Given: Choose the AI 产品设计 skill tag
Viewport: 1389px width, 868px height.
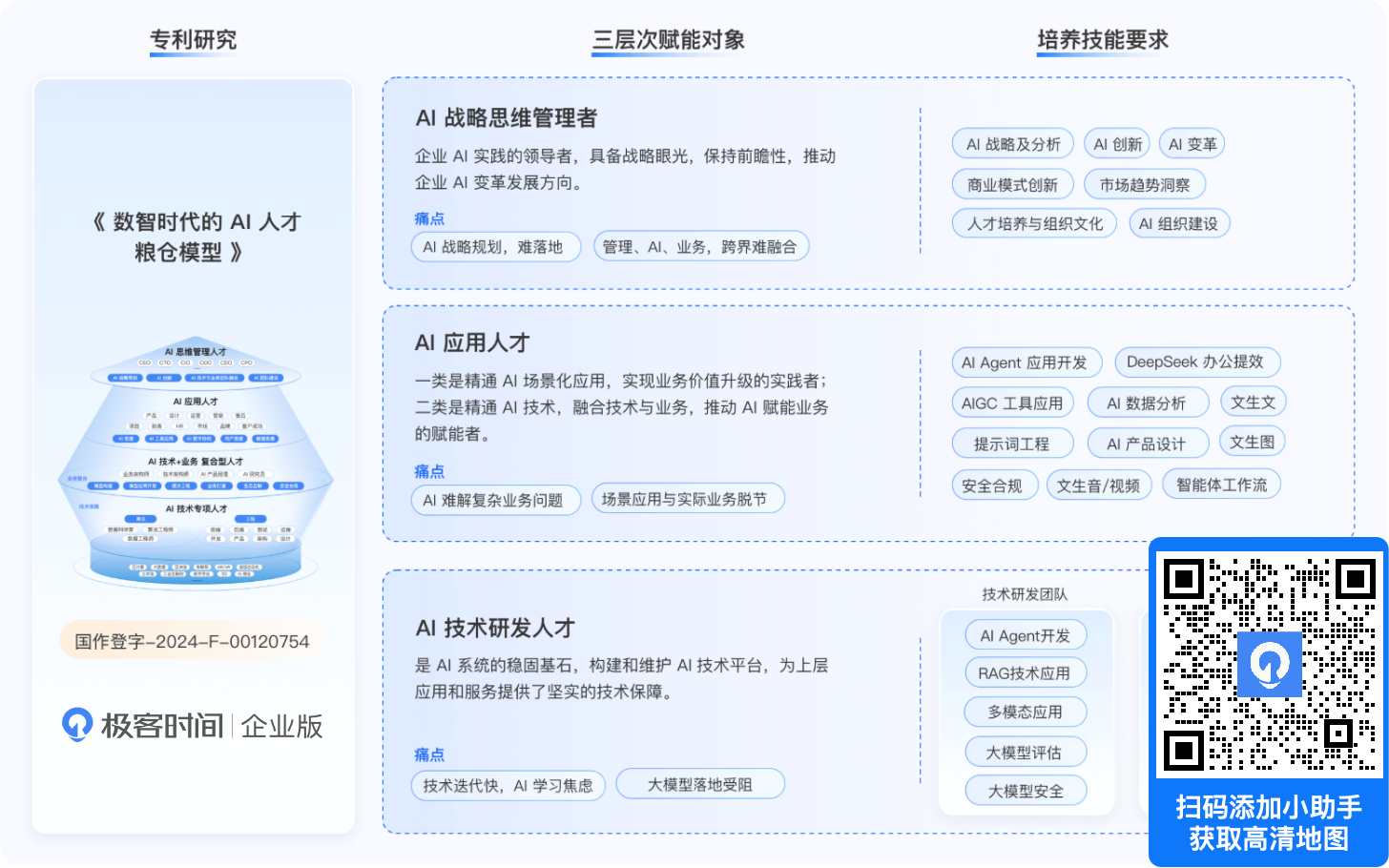Looking at the screenshot, I should coord(1149,444).
